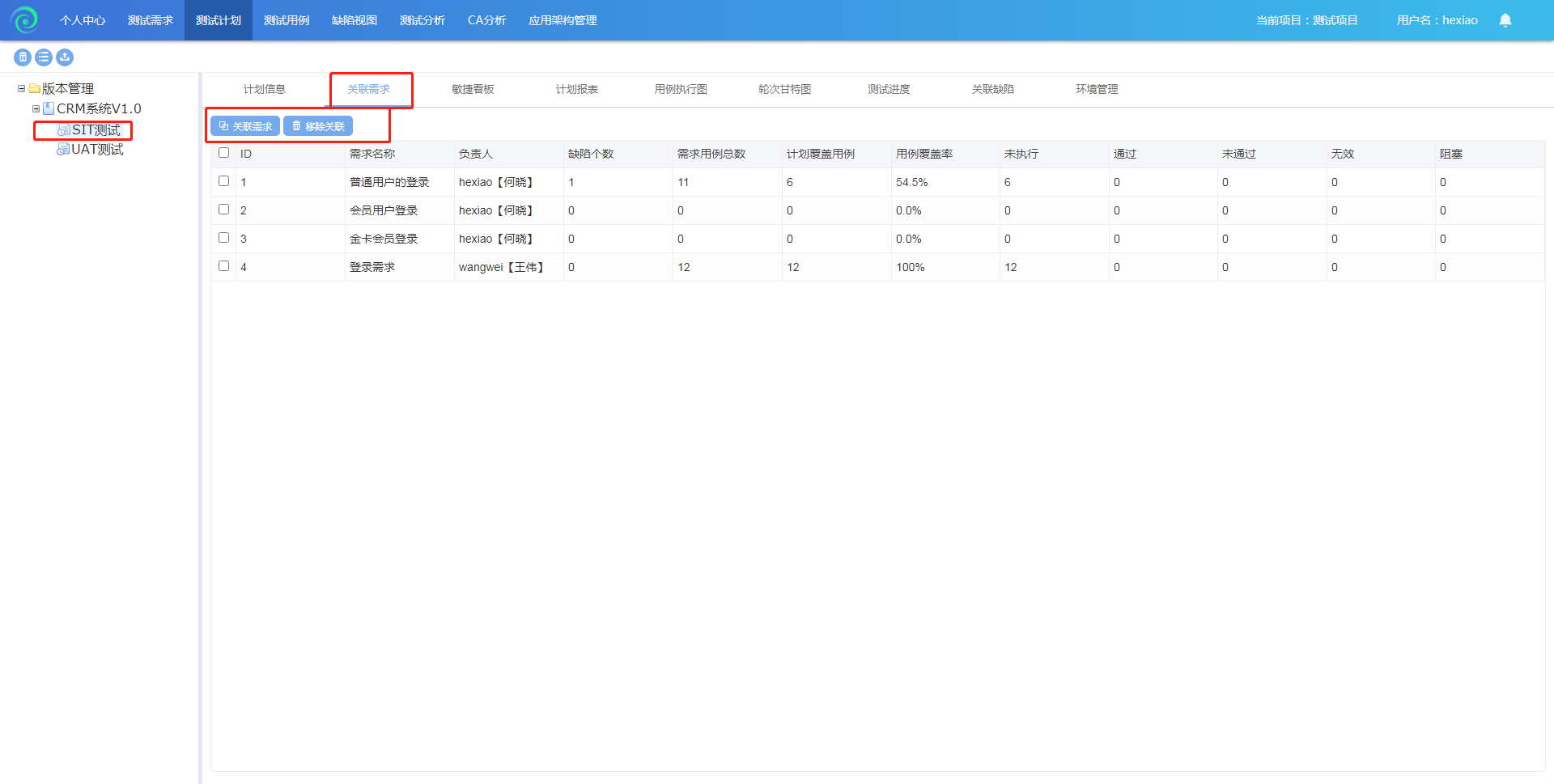The image size is (1554, 784).
Task: Click the CRM系统V1.0 version book icon
Action: (x=49, y=108)
